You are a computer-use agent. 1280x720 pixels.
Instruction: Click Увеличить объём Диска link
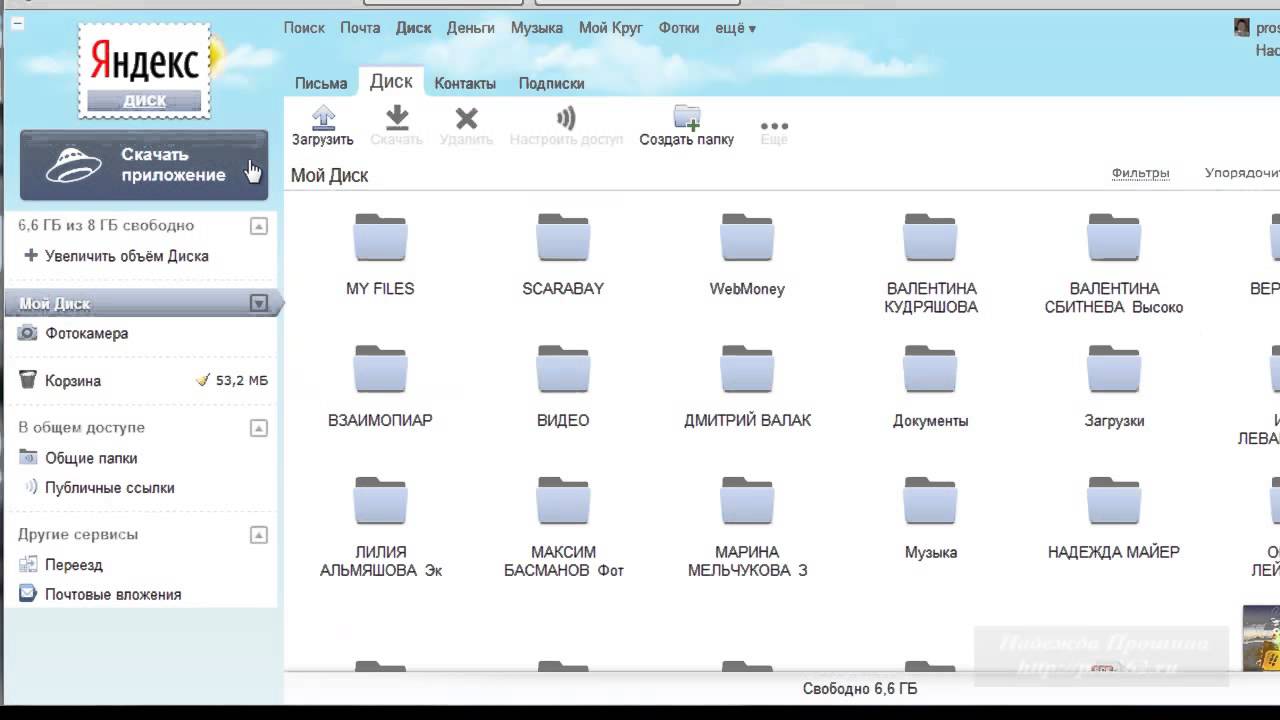(127, 256)
